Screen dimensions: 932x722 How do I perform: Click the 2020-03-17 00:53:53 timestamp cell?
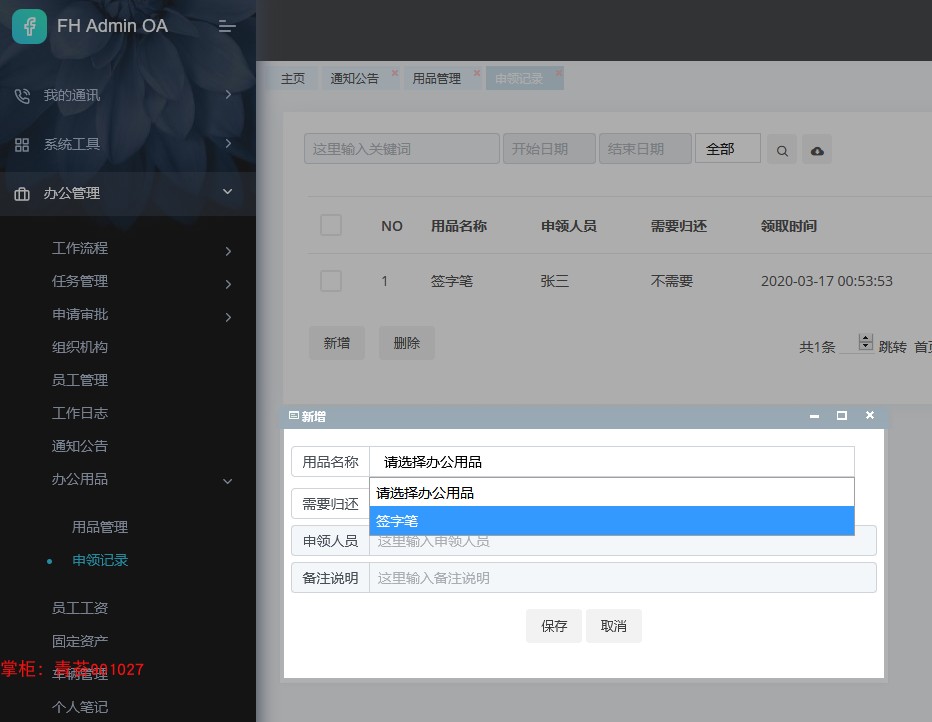[827, 281]
